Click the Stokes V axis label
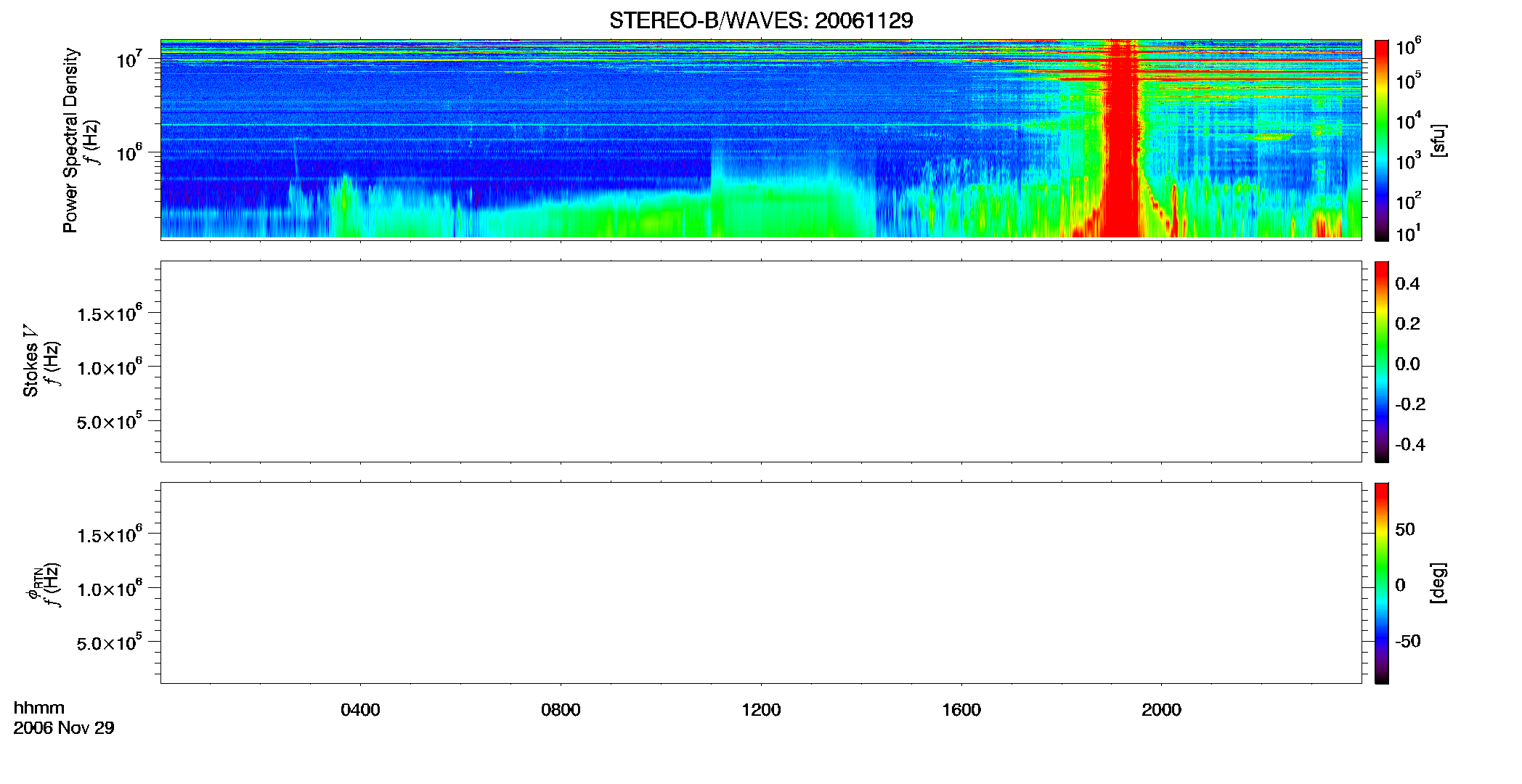This screenshot has width=1522, height=784. tap(30, 361)
